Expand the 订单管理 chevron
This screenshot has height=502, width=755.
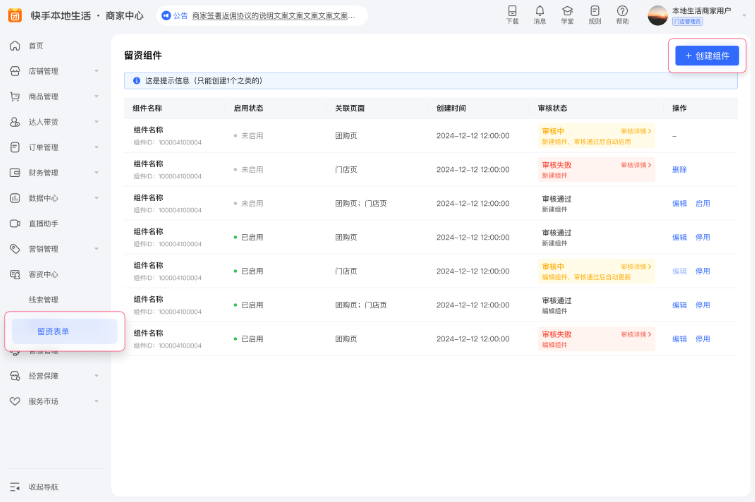[x=96, y=147]
